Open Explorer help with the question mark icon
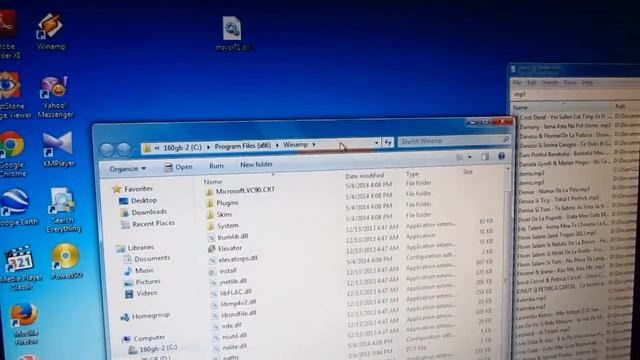The image size is (640, 360). [x=501, y=156]
